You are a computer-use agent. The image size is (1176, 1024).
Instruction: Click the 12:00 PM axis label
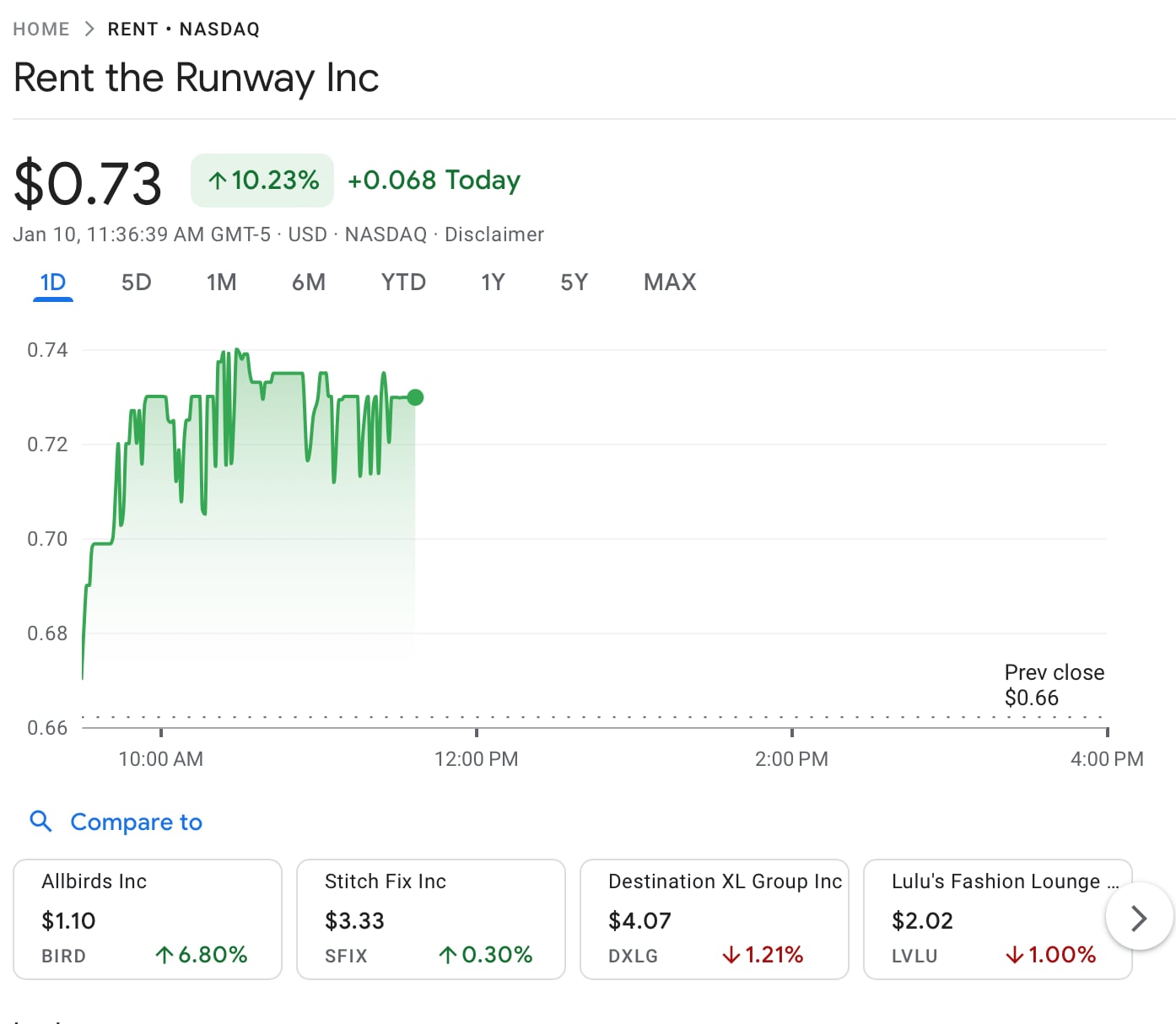point(477,759)
